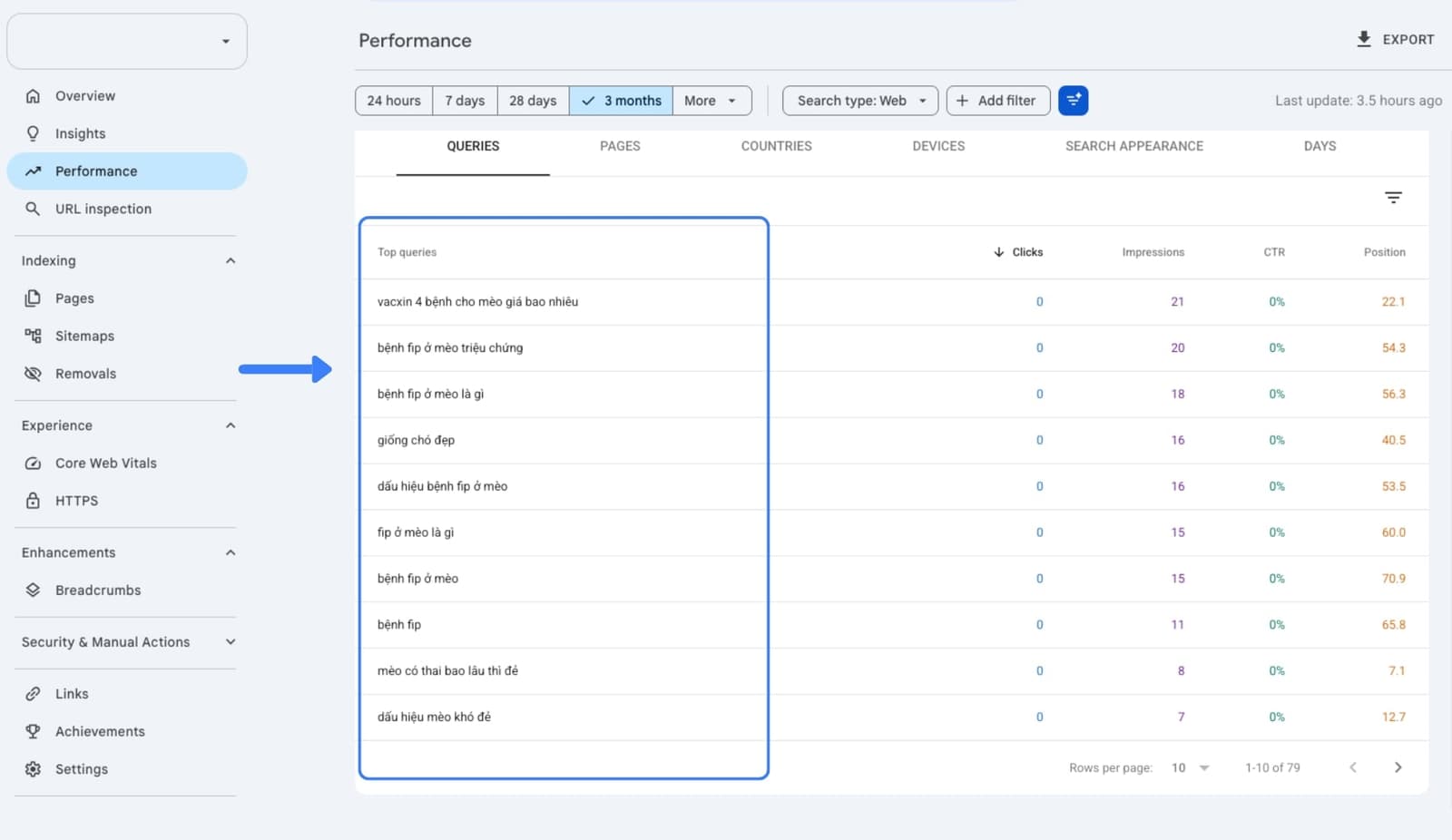Switch to the Countries tab

[x=776, y=146]
